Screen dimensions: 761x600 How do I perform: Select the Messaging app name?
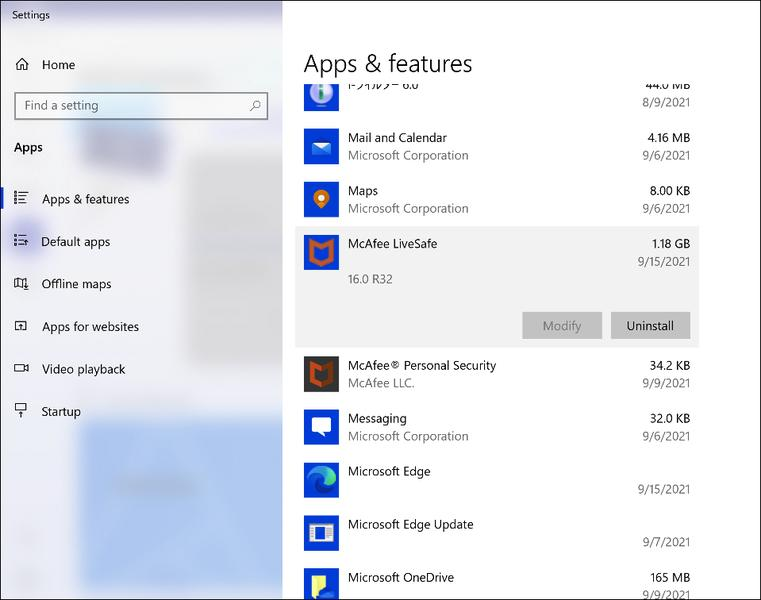[x=377, y=418]
